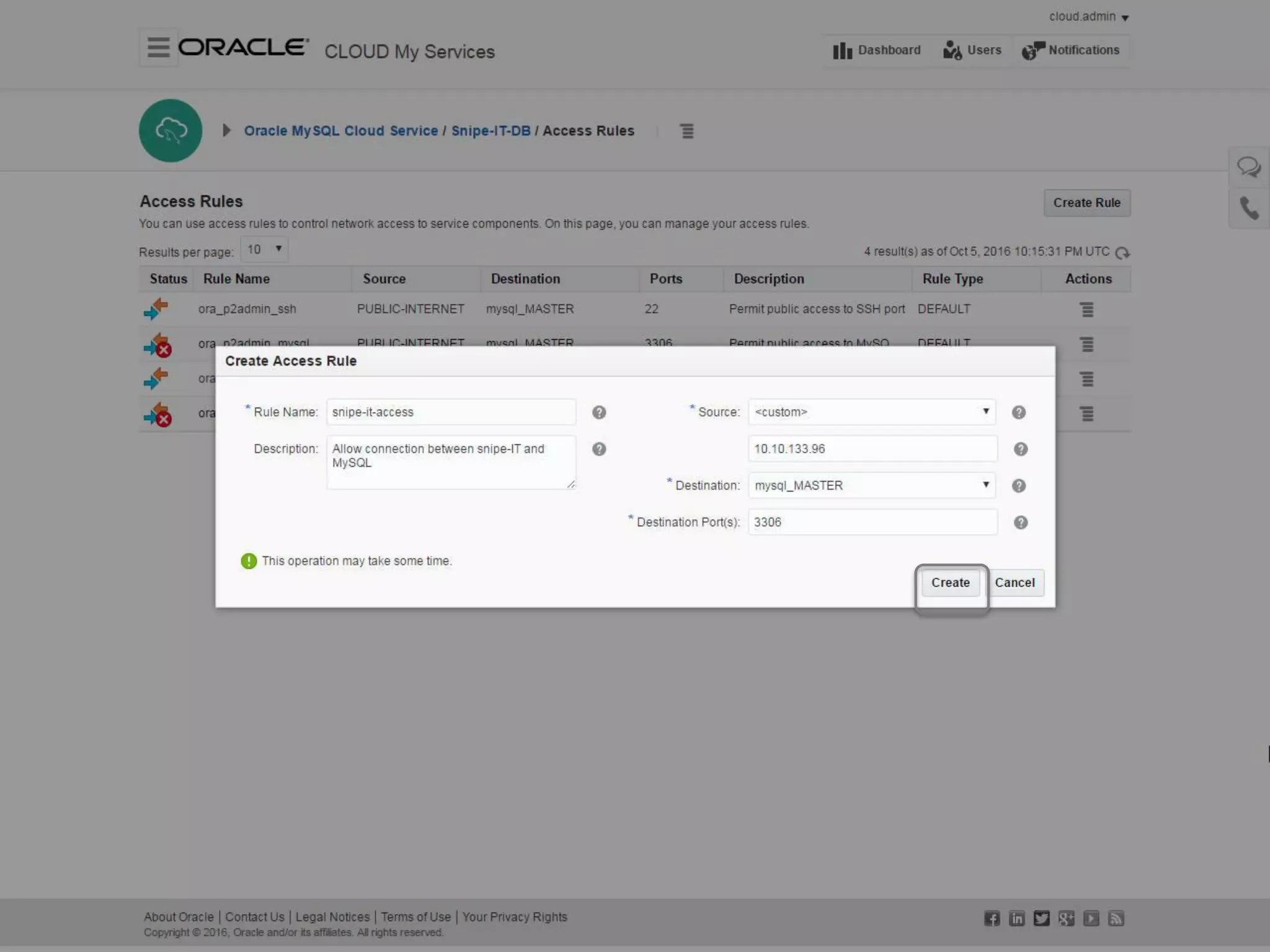Viewport: 1270px width, 952px height.
Task: Open actions menu for ora_p2admin_mysql rule
Action: (1086, 344)
